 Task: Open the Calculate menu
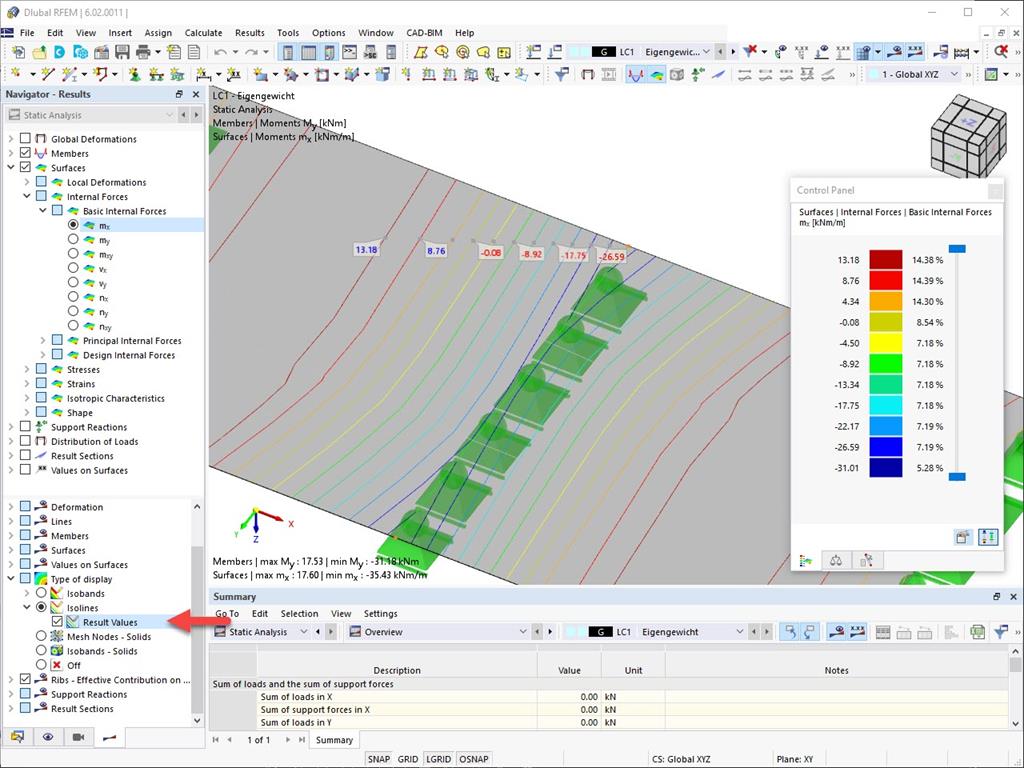(203, 32)
